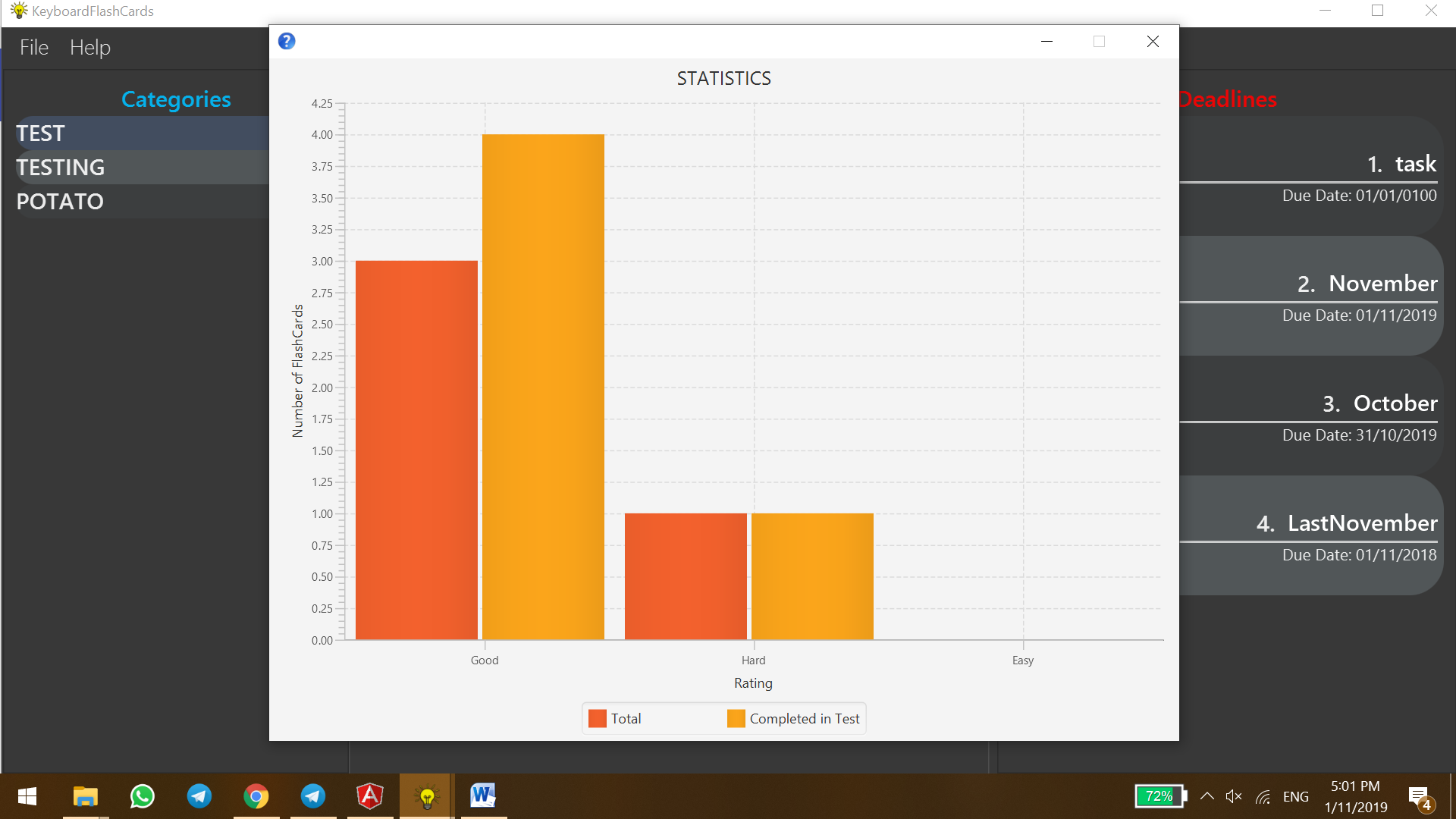The image size is (1456, 819).
Task: Open Microsoft Word from the taskbar
Action: click(483, 796)
